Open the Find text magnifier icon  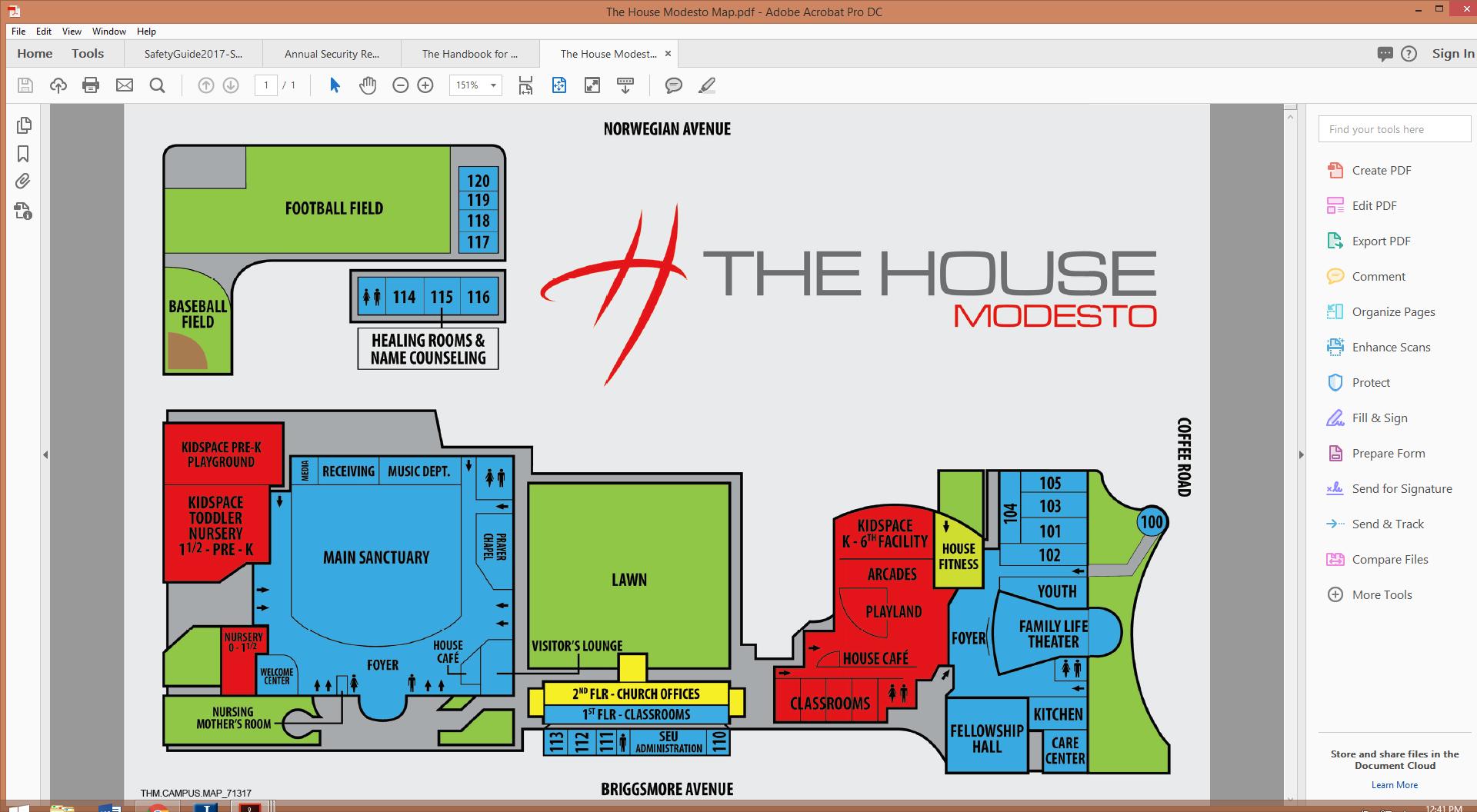158,85
